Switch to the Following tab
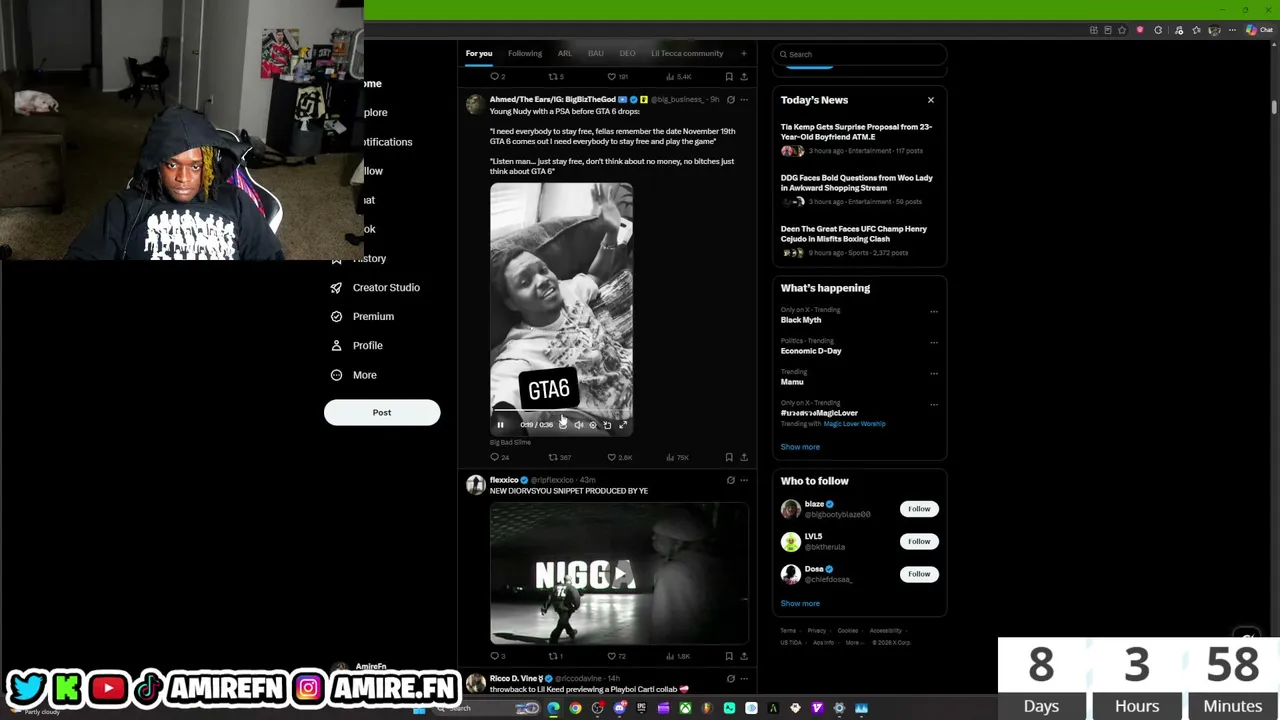 click(525, 53)
